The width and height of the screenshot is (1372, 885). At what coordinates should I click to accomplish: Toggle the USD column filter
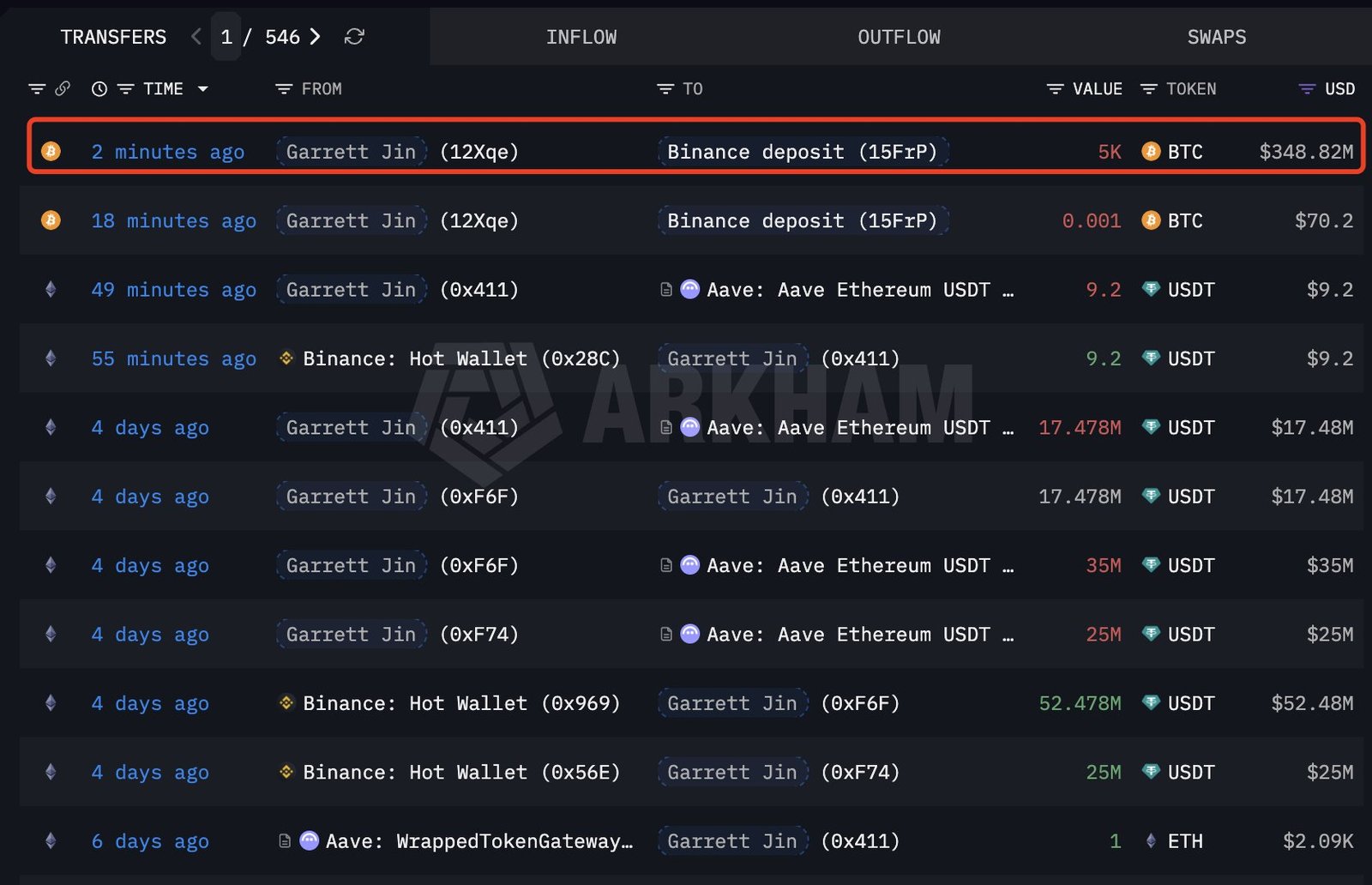point(1307,89)
